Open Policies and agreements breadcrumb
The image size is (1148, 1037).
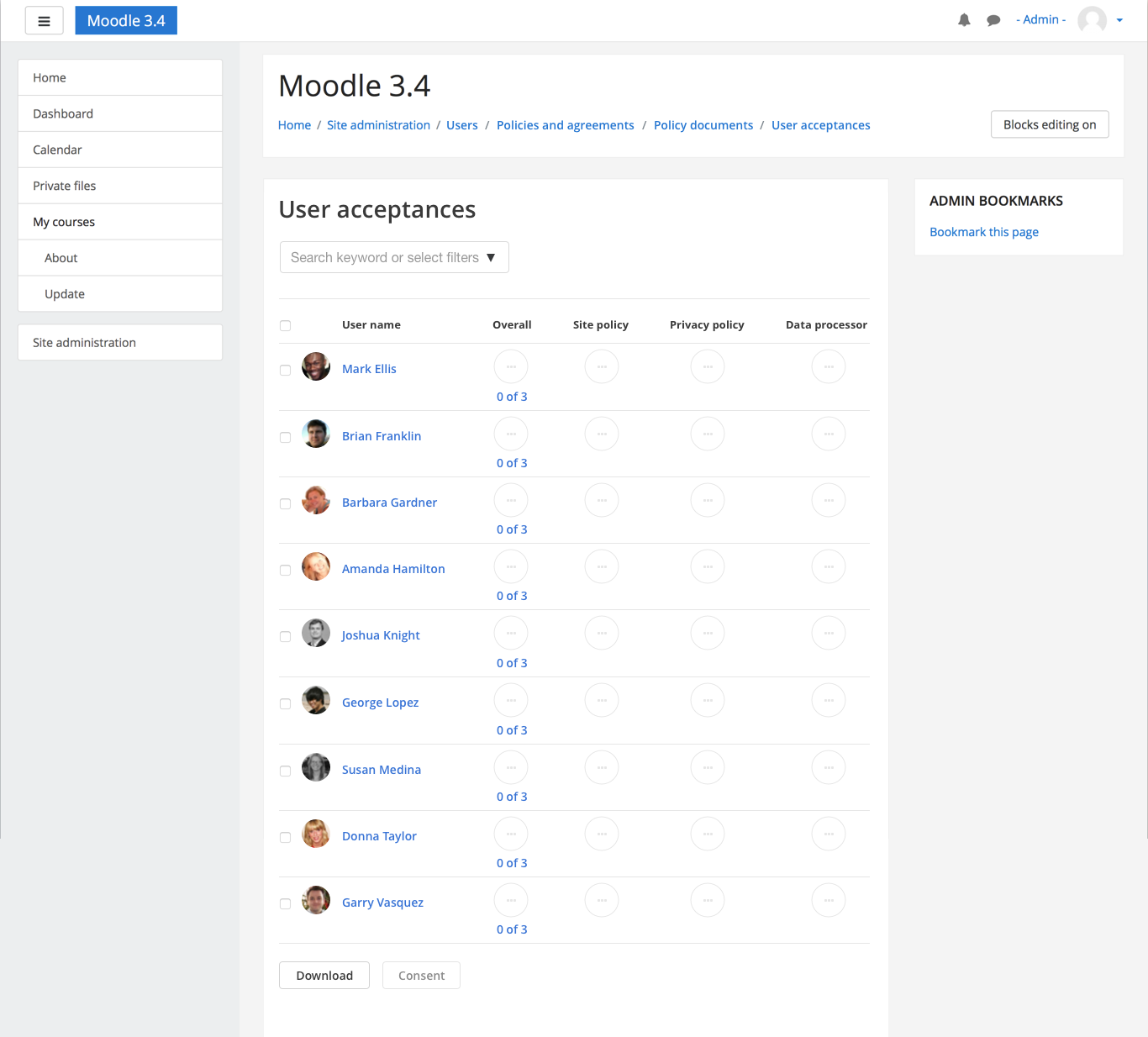tap(566, 125)
